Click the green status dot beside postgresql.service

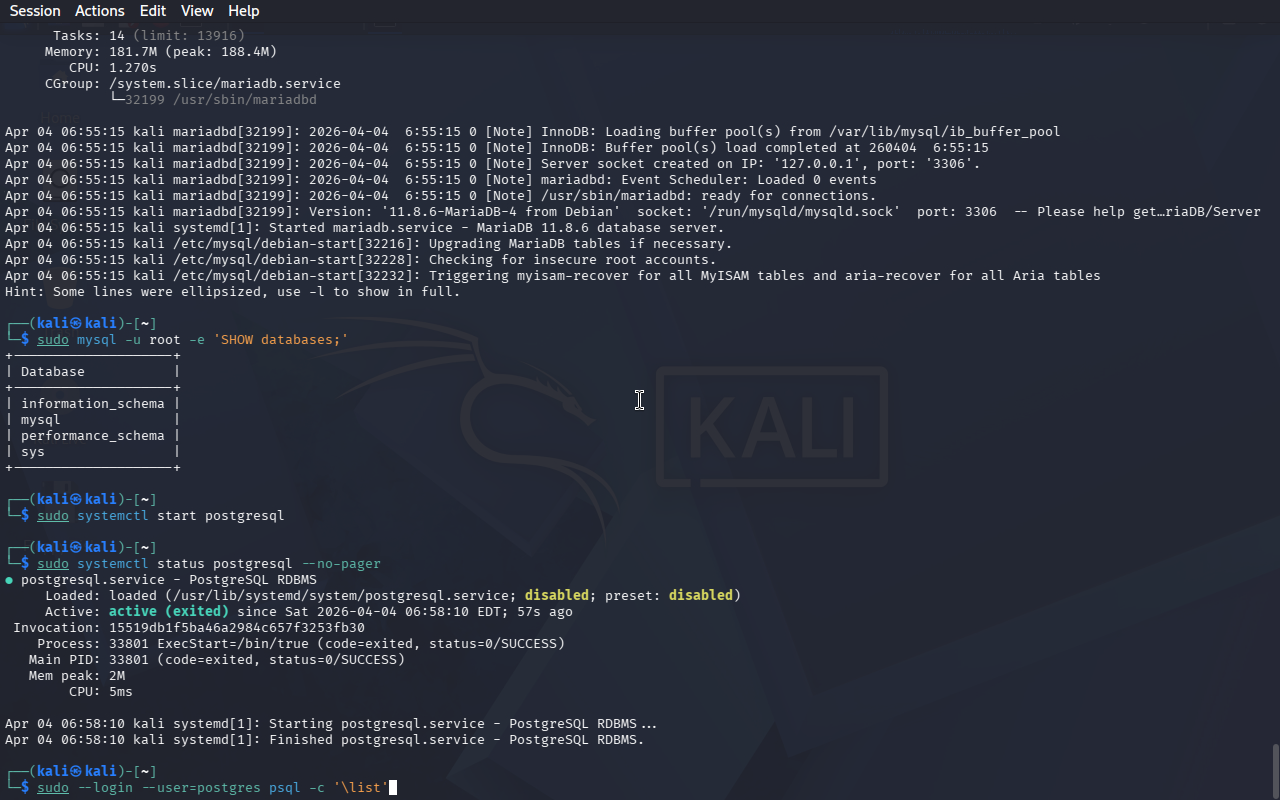[x=9, y=580]
